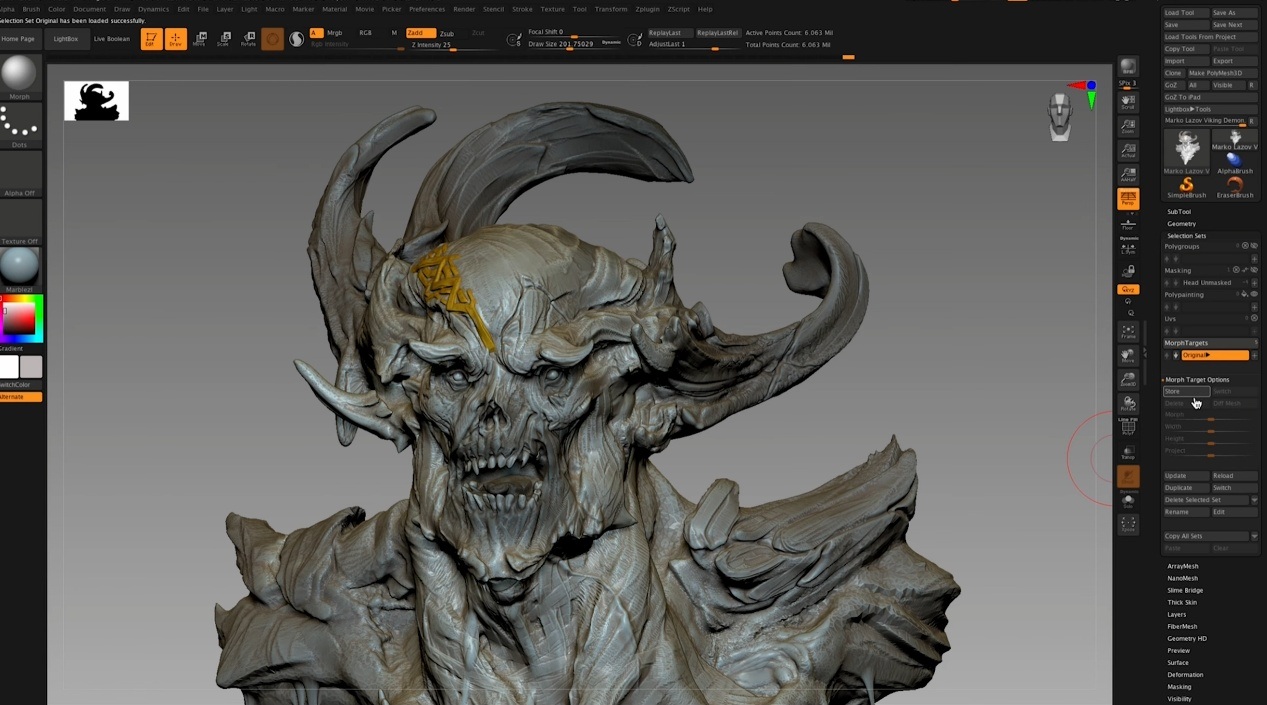
Task: Click the Live Boolean button
Action: click(x=112, y=39)
